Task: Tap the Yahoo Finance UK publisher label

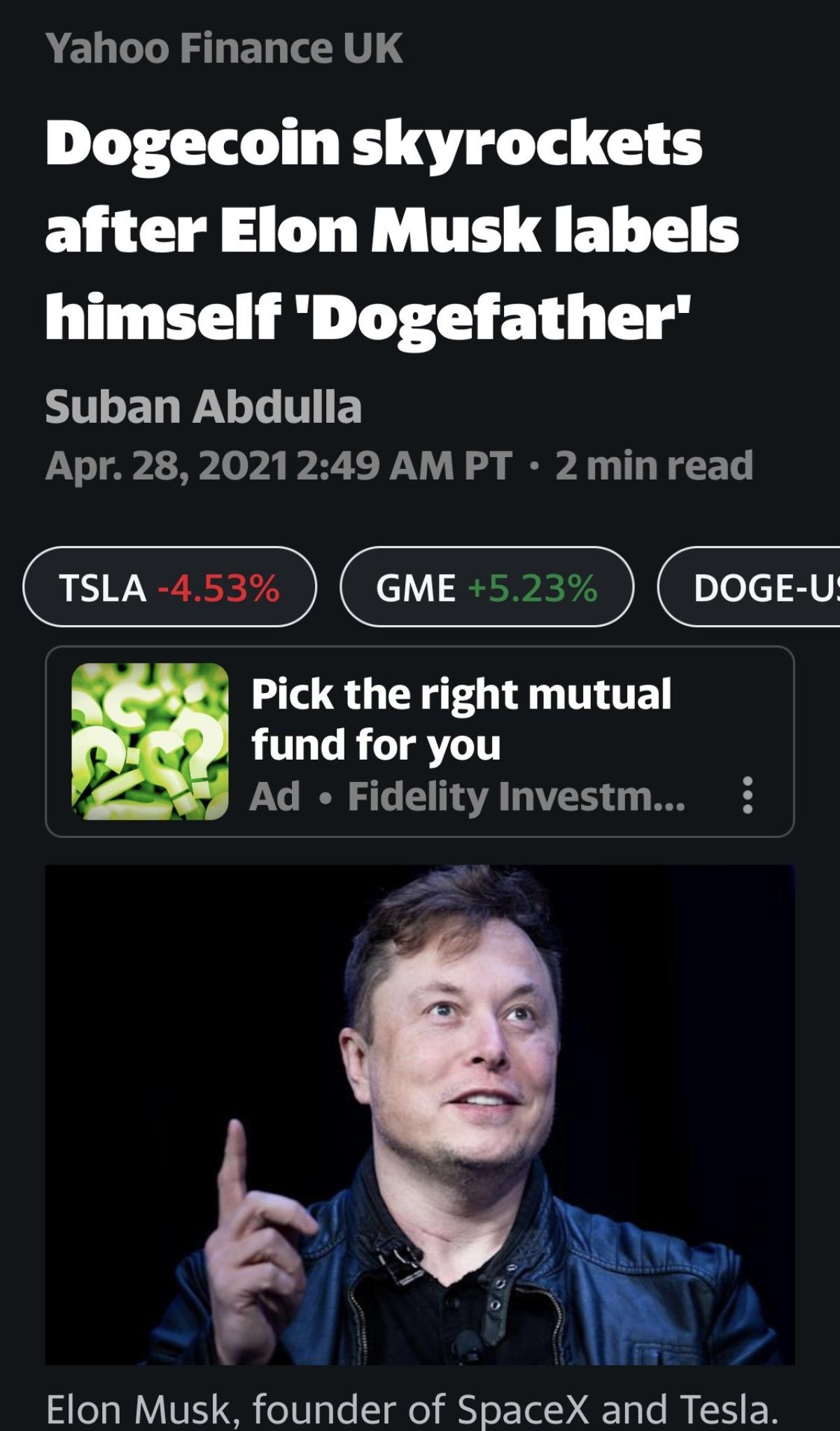Action: point(224,48)
